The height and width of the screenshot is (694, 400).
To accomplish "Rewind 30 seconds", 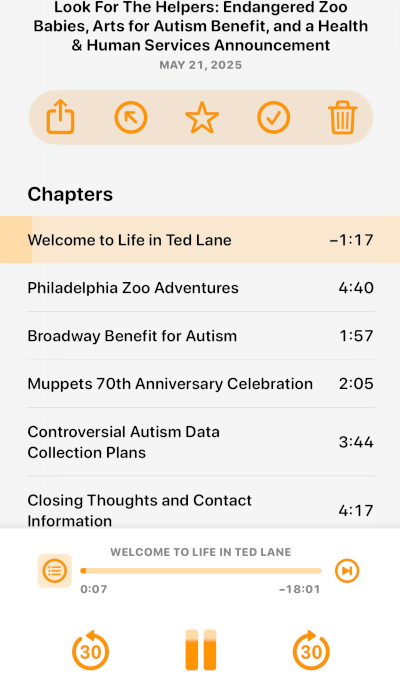I will (x=90, y=650).
